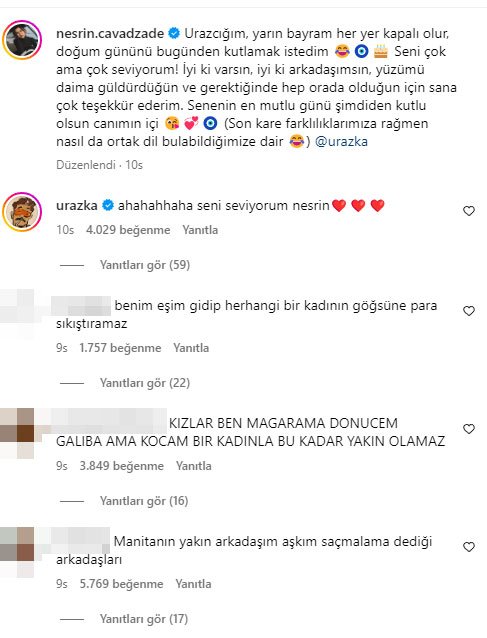The width and height of the screenshot is (487, 638).
Task: Like the 'Manitanın yakın arkadaşım' comment
Action: (x=469, y=547)
